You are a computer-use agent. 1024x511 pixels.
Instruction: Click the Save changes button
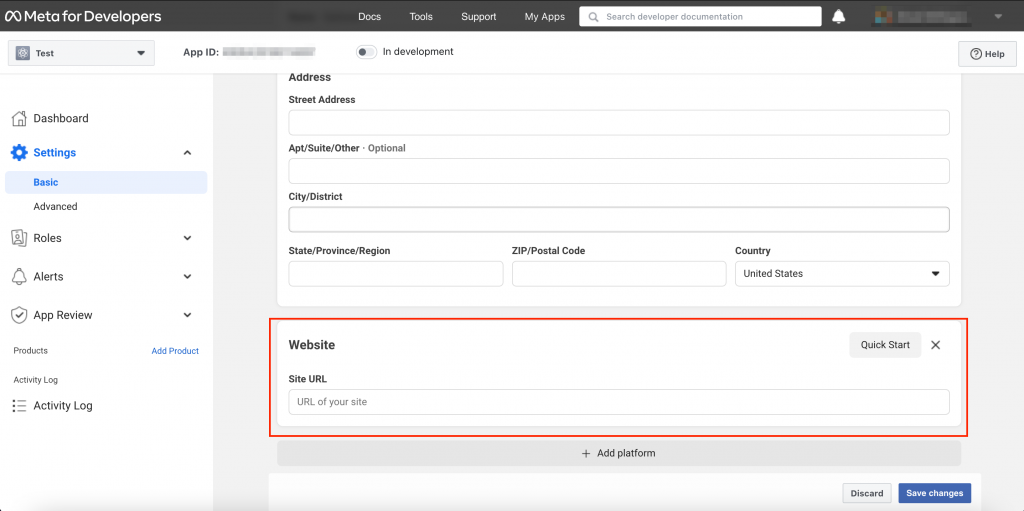(934, 493)
